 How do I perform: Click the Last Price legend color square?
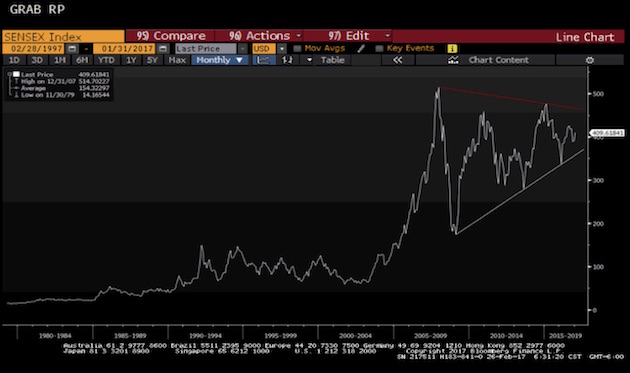16,74
